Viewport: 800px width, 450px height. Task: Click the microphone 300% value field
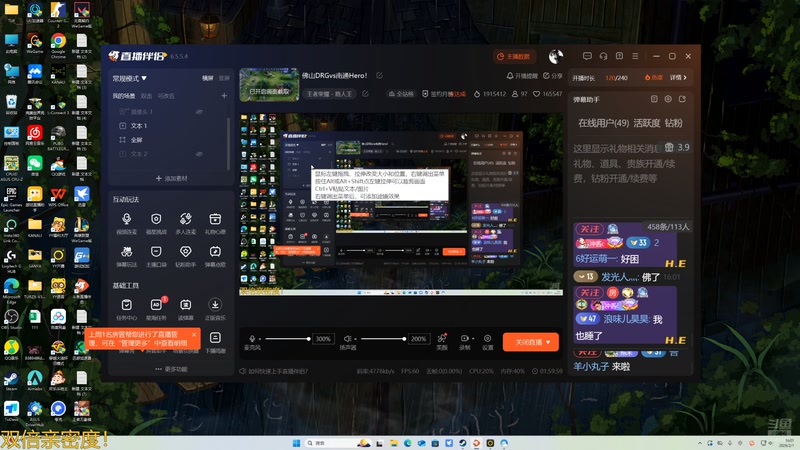[x=323, y=339]
